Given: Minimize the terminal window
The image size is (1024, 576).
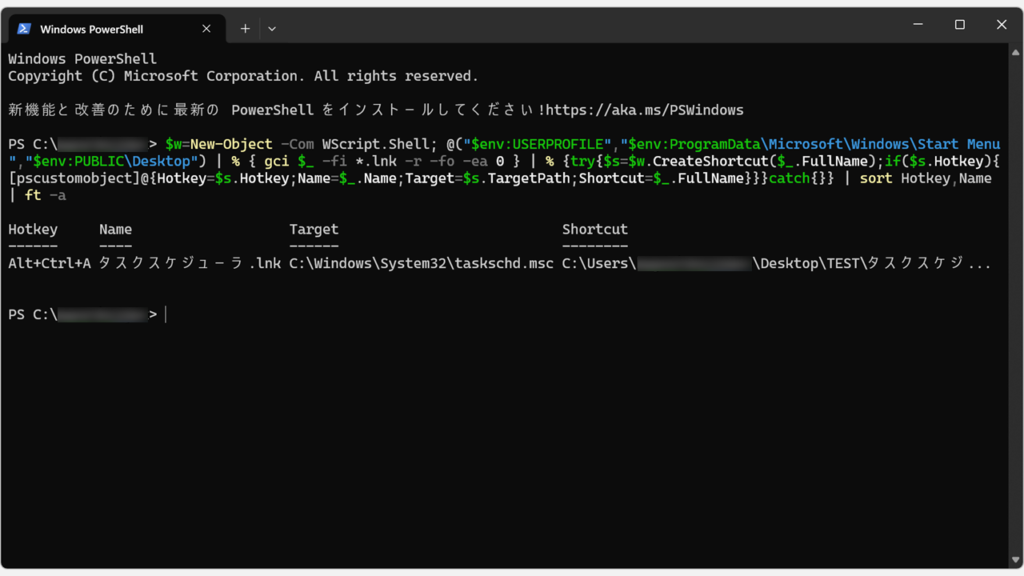Looking at the screenshot, I should click(917, 25).
